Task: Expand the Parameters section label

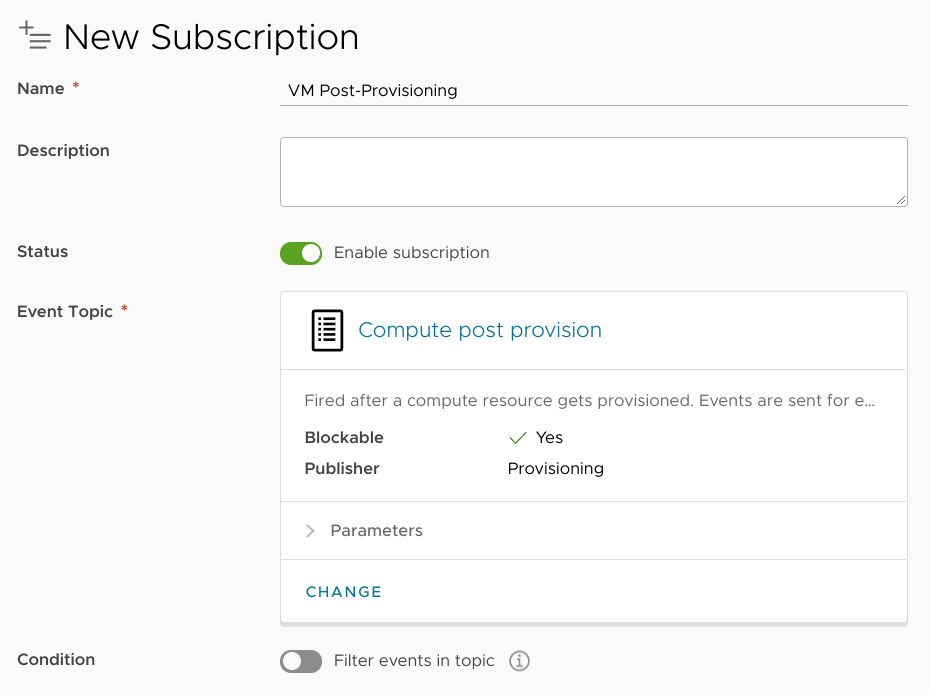Action: (377, 531)
